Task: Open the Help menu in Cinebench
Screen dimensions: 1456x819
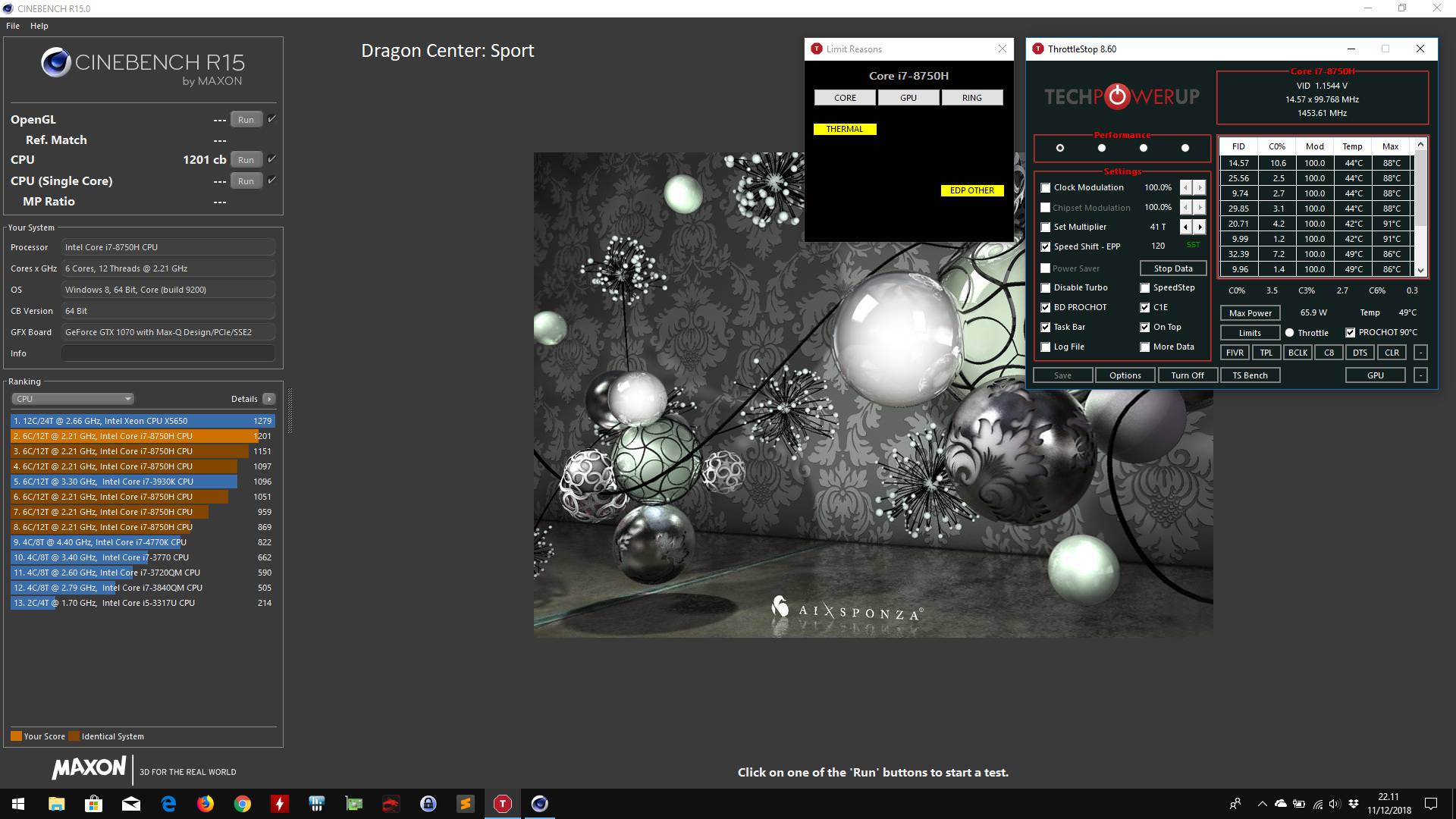Action: click(39, 26)
